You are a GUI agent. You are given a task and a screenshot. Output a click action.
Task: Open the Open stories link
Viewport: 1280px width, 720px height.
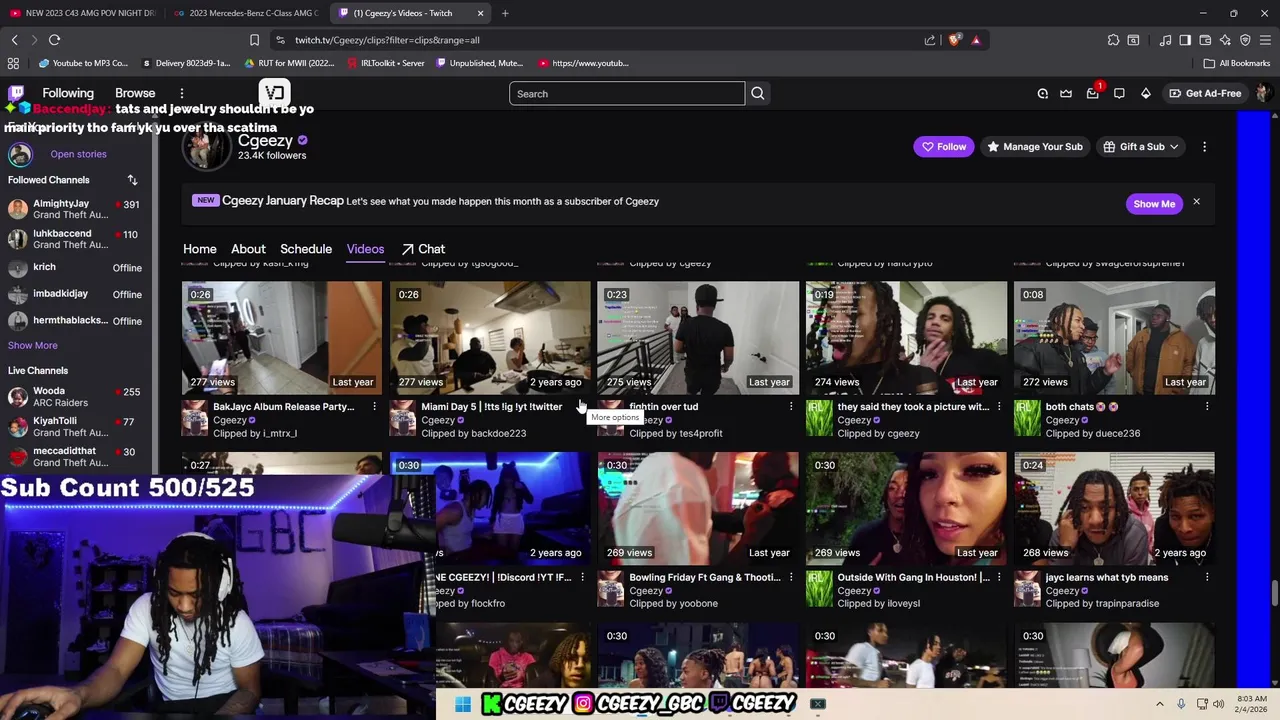coord(78,154)
